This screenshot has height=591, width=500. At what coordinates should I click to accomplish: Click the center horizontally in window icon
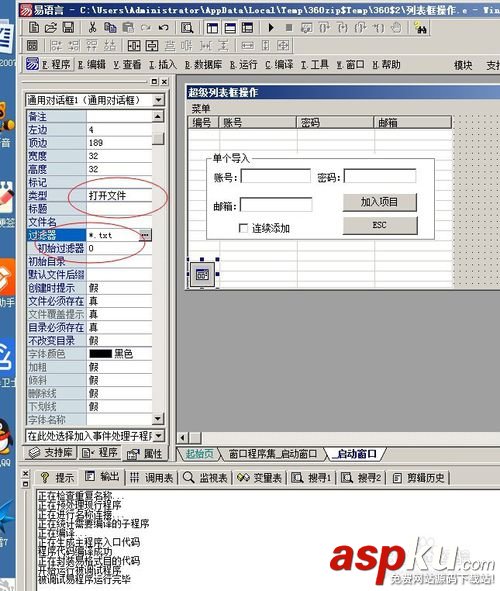tap(134, 46)
